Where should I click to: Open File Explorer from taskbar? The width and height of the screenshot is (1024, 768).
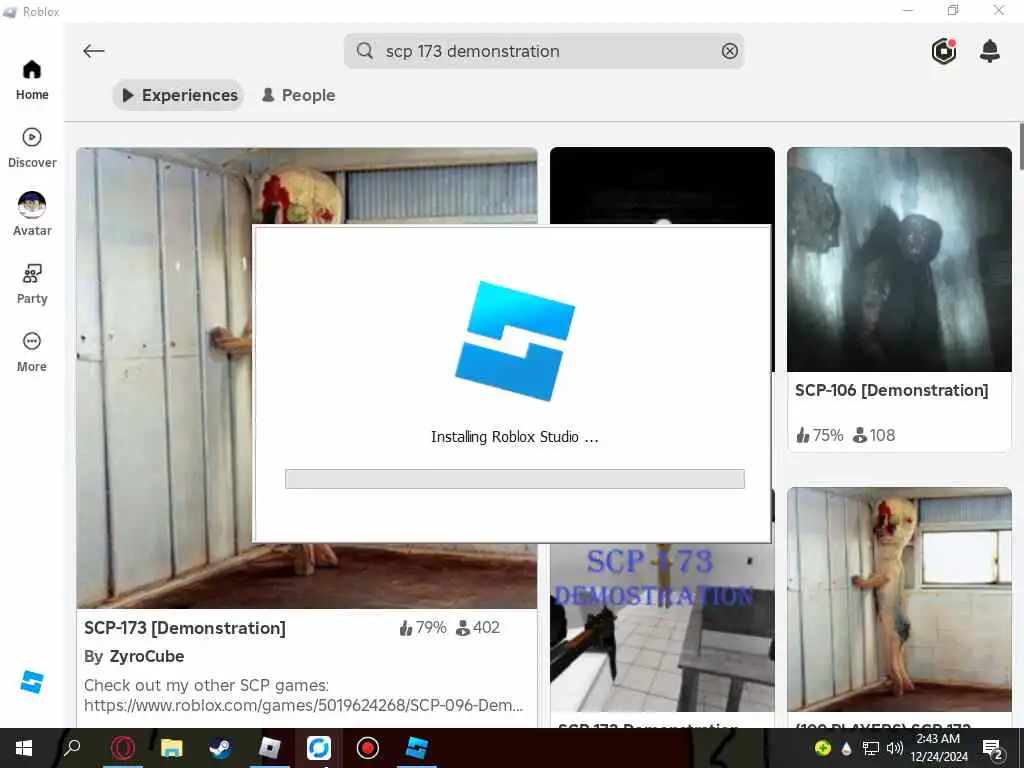pyautogui.click(x=172, y=748)
